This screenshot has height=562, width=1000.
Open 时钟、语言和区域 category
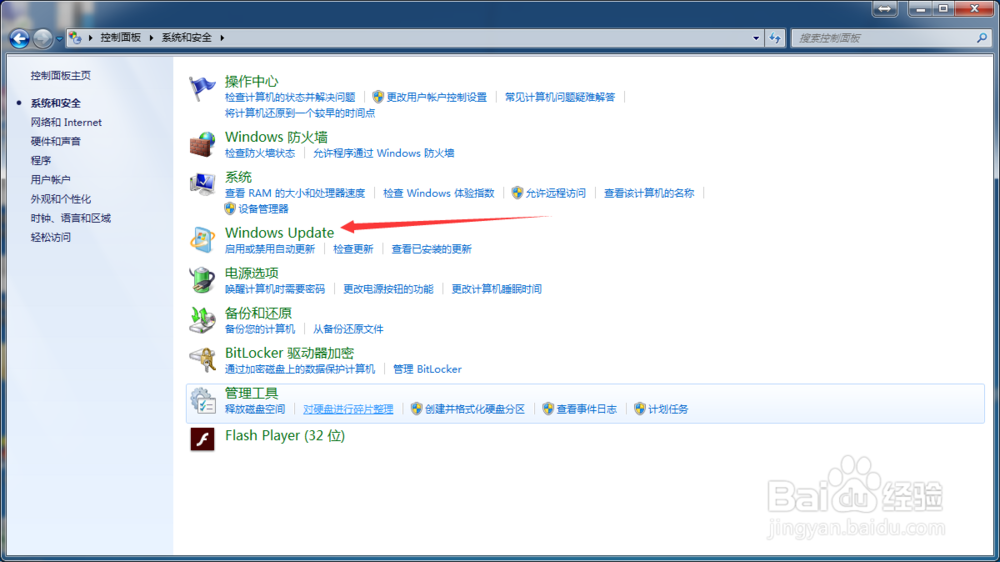click(71, 218)
